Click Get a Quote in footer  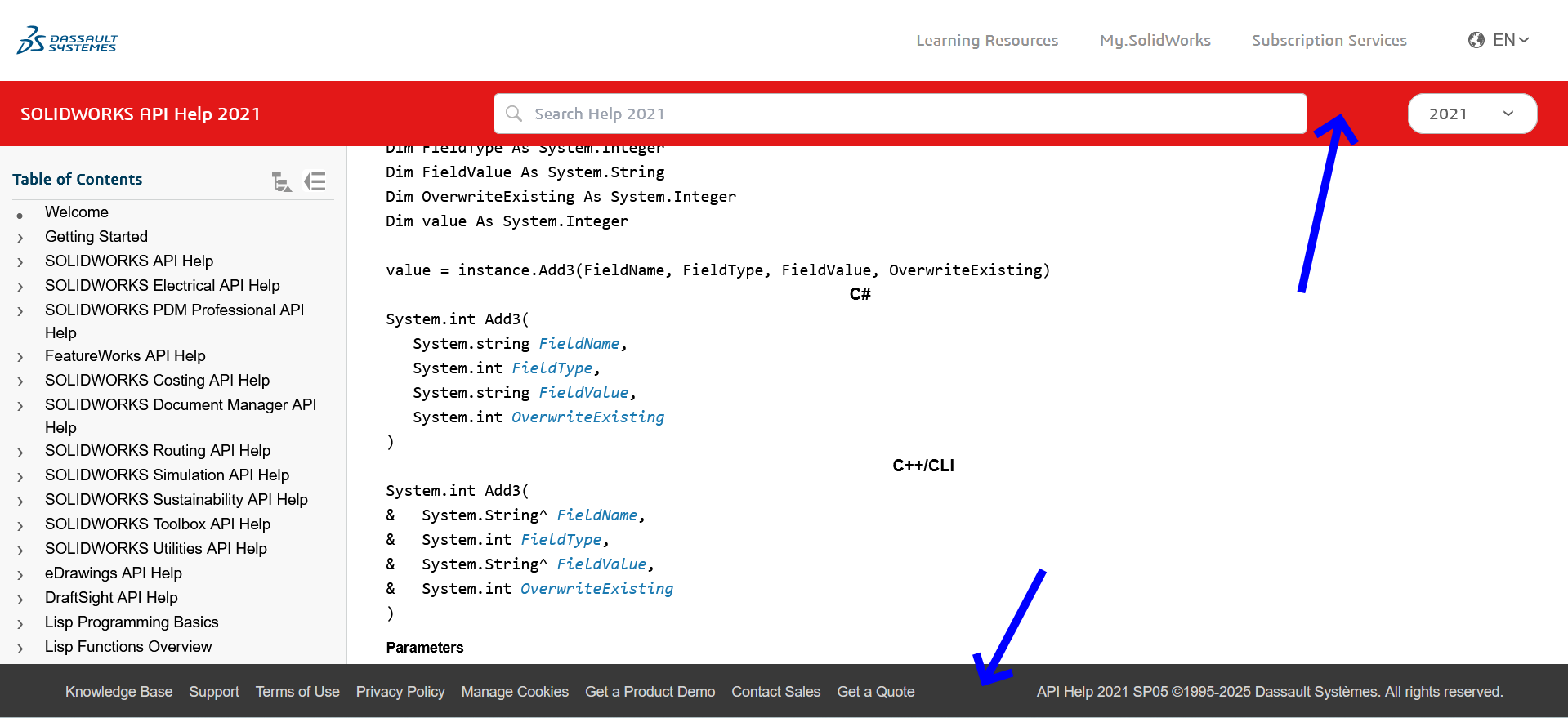click(x=875, y=692)
